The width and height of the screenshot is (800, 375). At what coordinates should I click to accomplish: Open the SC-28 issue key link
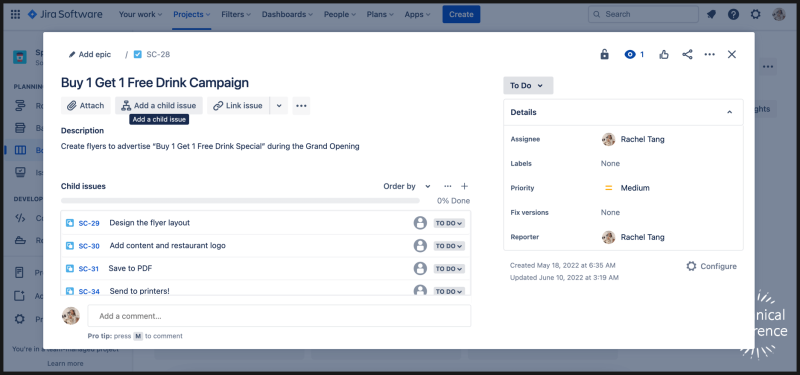coord(158,54)
